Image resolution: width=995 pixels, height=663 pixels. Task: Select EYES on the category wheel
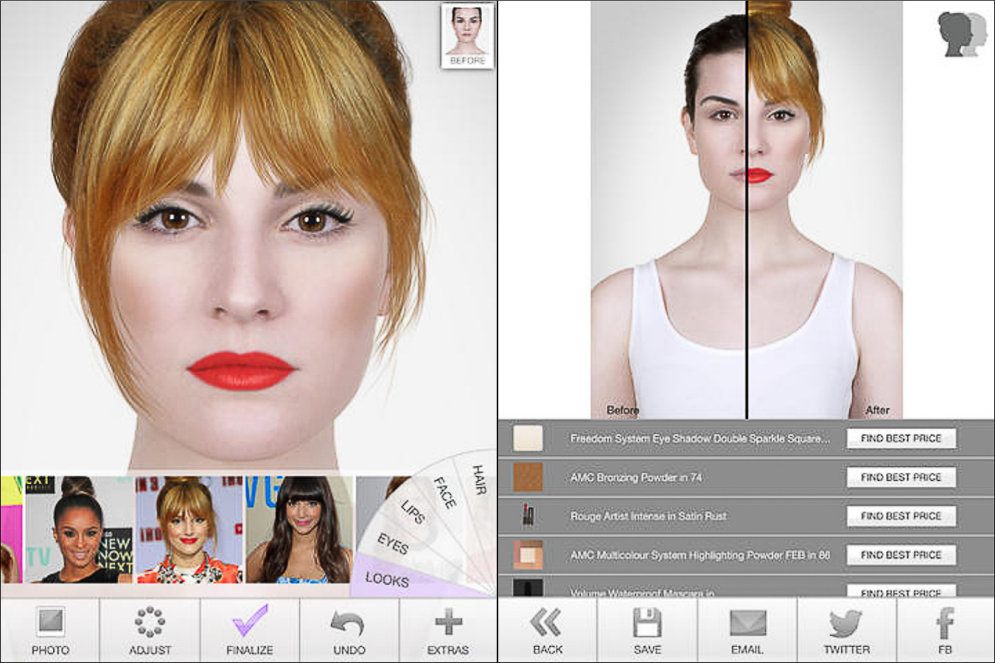393,544
